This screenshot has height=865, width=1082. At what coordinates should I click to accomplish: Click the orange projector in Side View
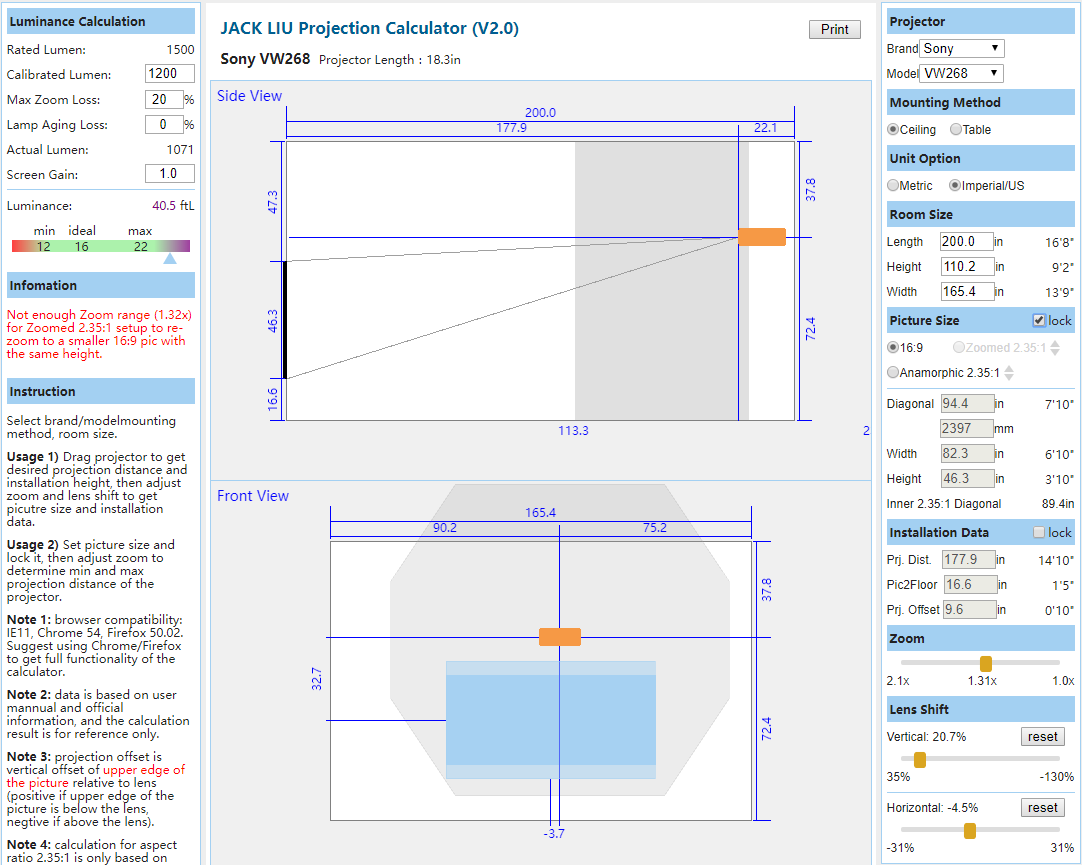click(x=762, y=237)
